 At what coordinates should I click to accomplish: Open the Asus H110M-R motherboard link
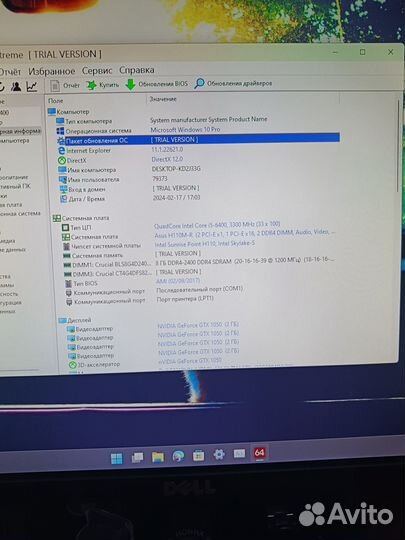pyautogui.click(x=245, y=233)
